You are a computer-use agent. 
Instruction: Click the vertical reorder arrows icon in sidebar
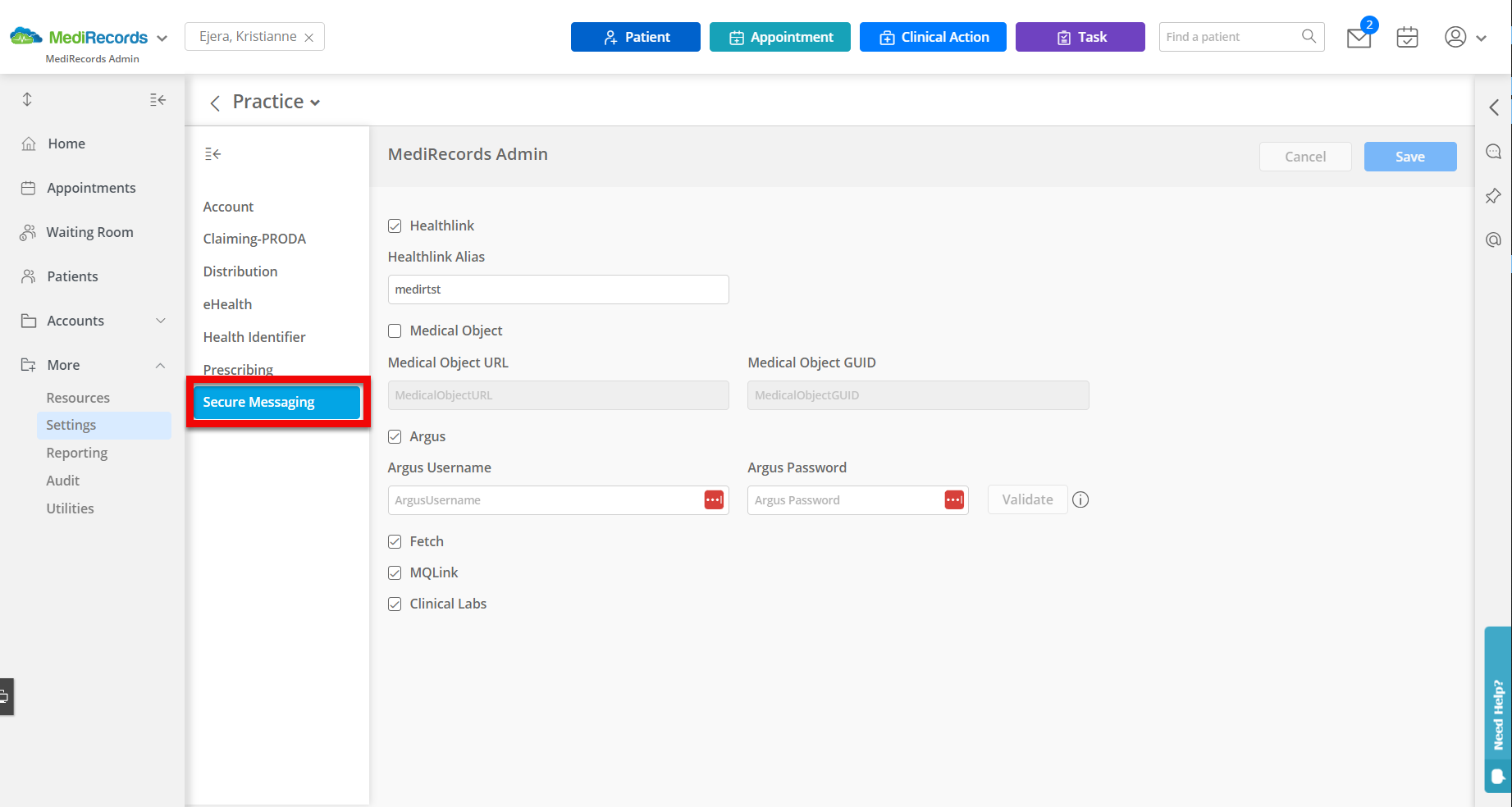point(27,99)
